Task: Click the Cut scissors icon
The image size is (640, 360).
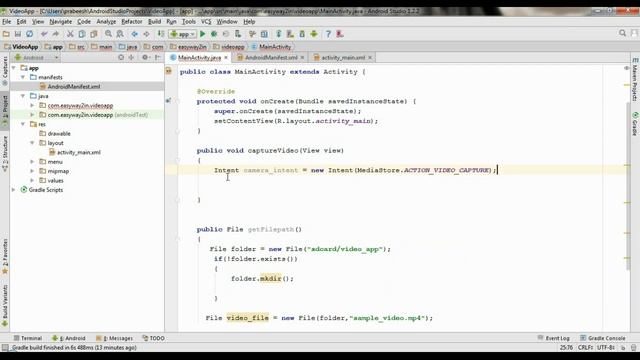Action: point(70,34)
